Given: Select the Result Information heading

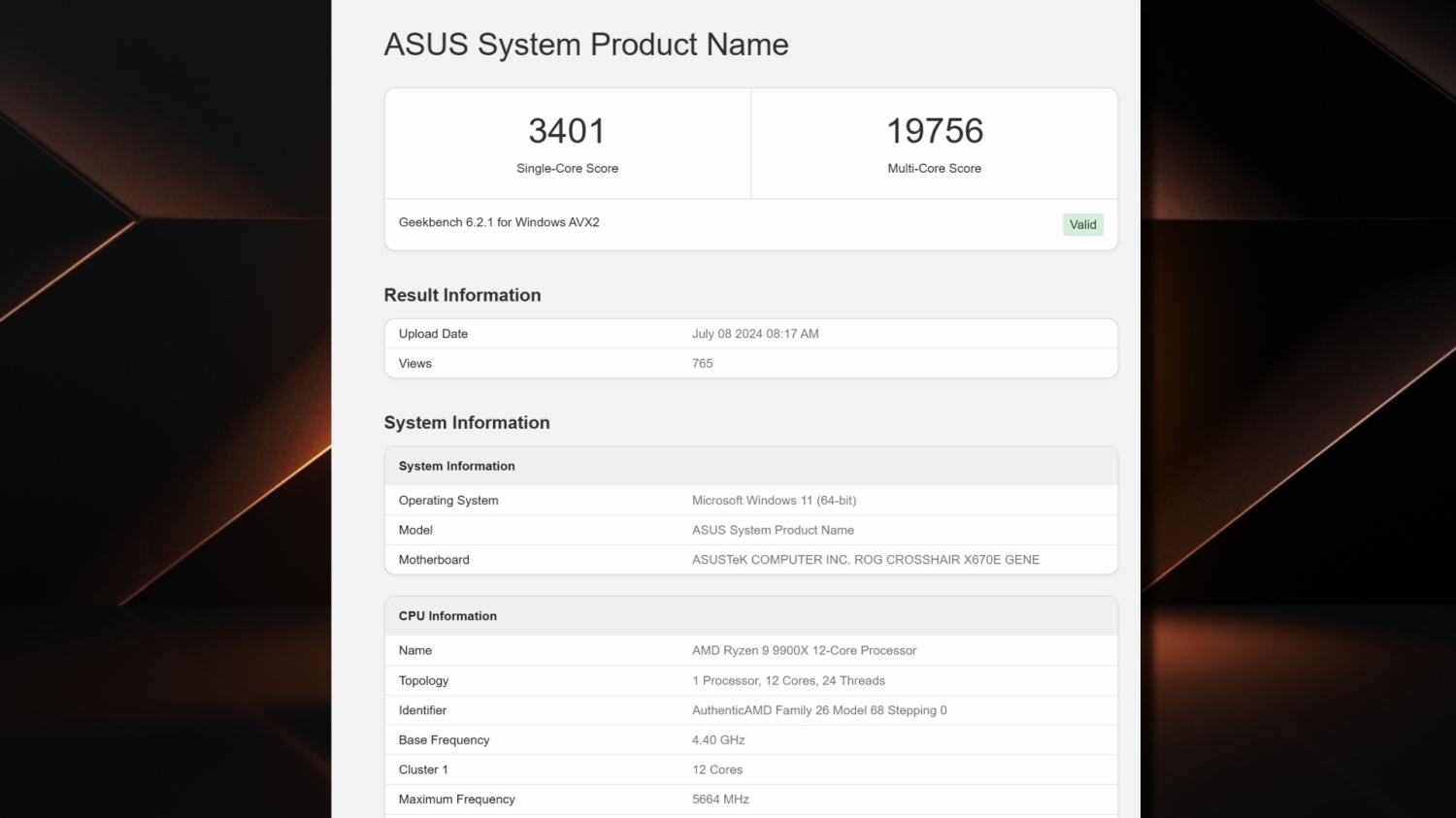Looking at the screenshot, I should [462, 295].
